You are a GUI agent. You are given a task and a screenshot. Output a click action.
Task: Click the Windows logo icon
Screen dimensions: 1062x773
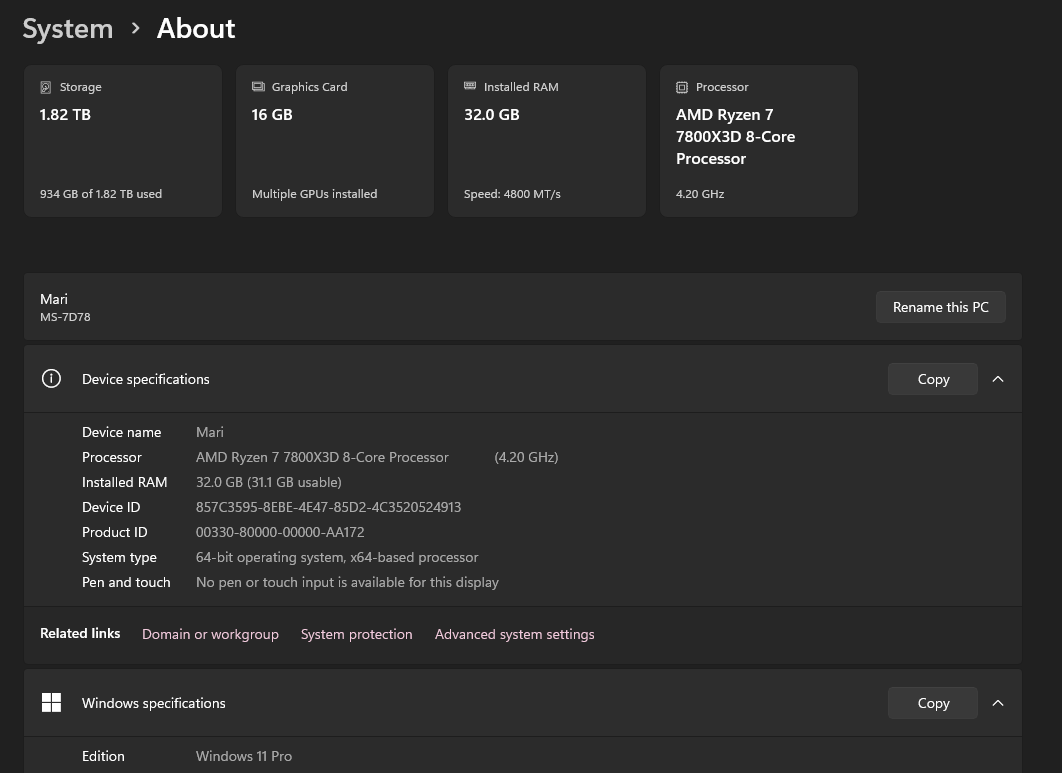pyautogui.click(x=51, y=703)
